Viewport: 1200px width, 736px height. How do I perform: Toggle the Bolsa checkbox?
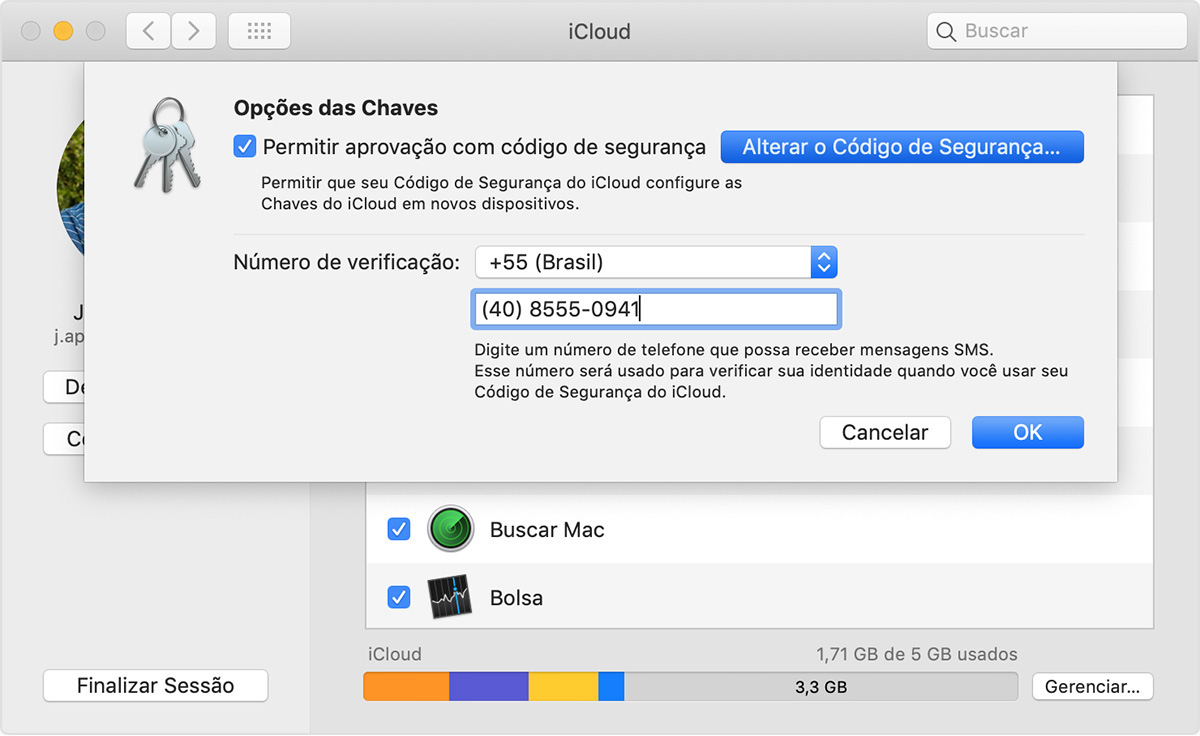[x=398, y=598]
